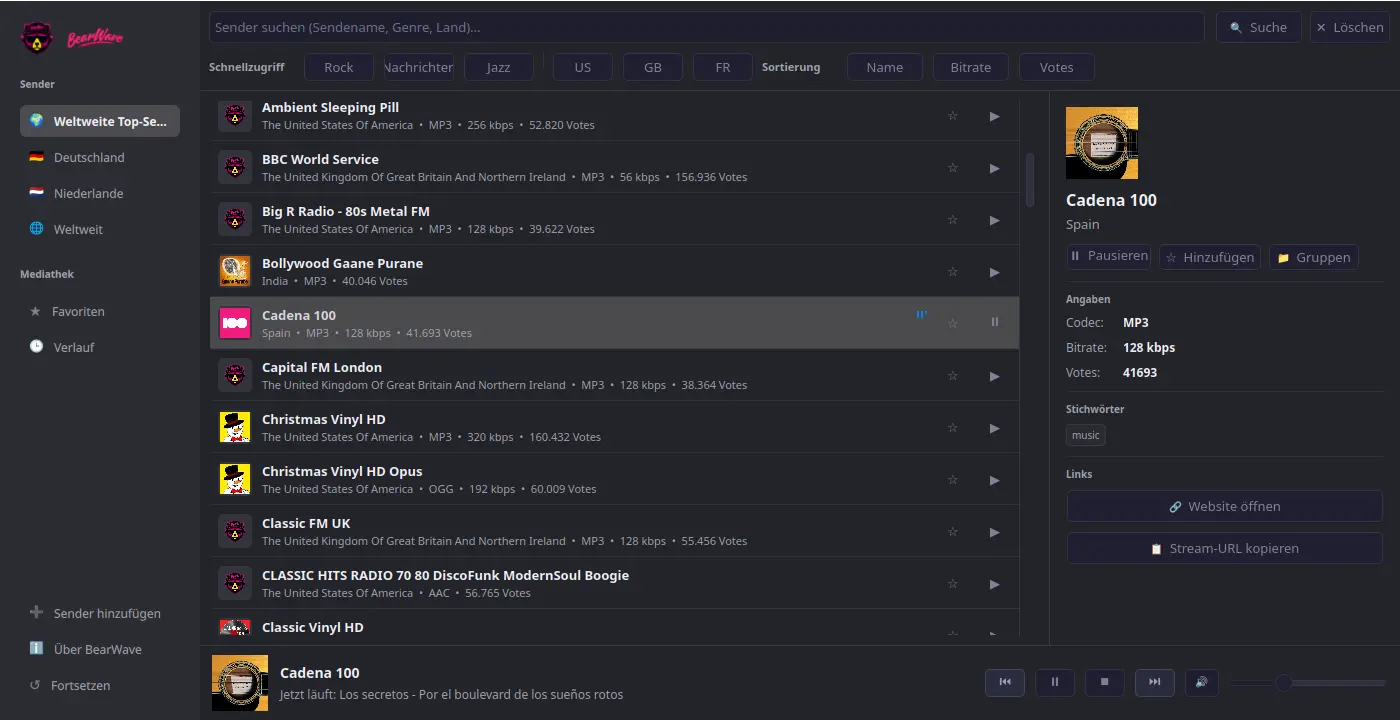The image size is (1400, 720).
Task: Click the now-playing cover thumbnail in player bar
Action: click(x=240, y=683)
